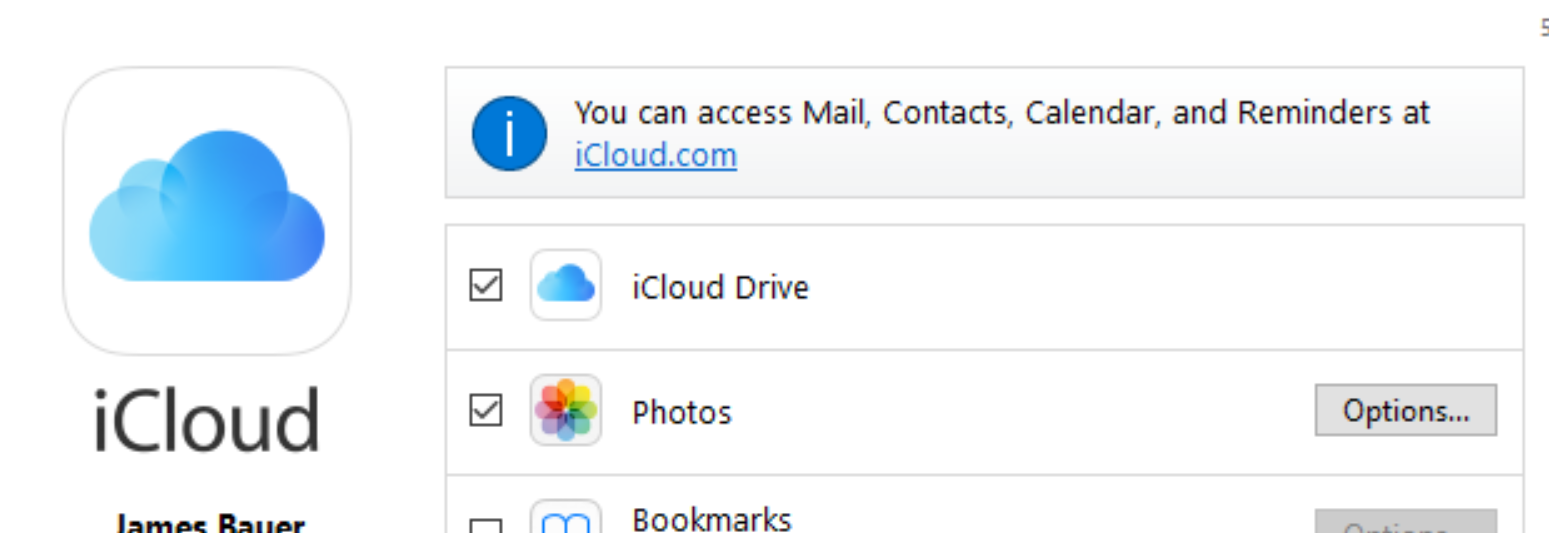Click empty area in the Photos row

(1000, 412)
